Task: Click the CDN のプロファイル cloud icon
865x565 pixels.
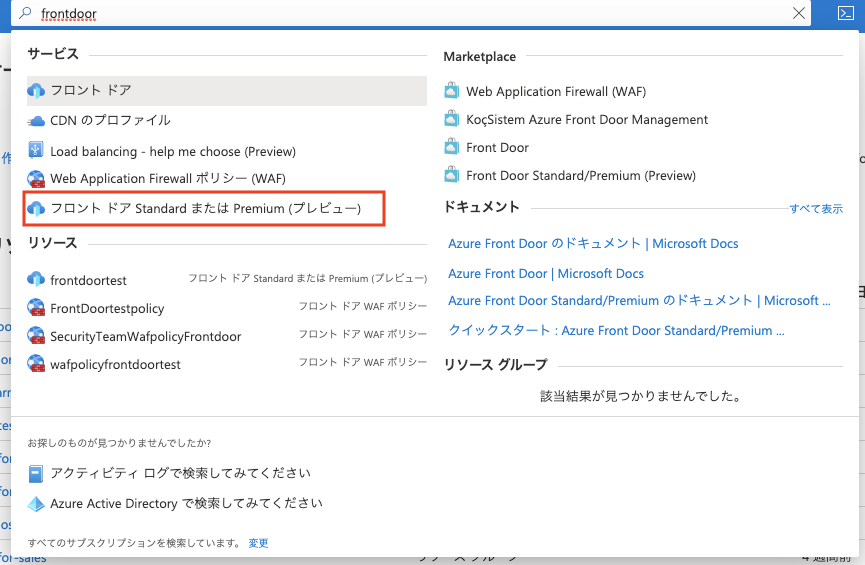Action: (x=36, y=120)
